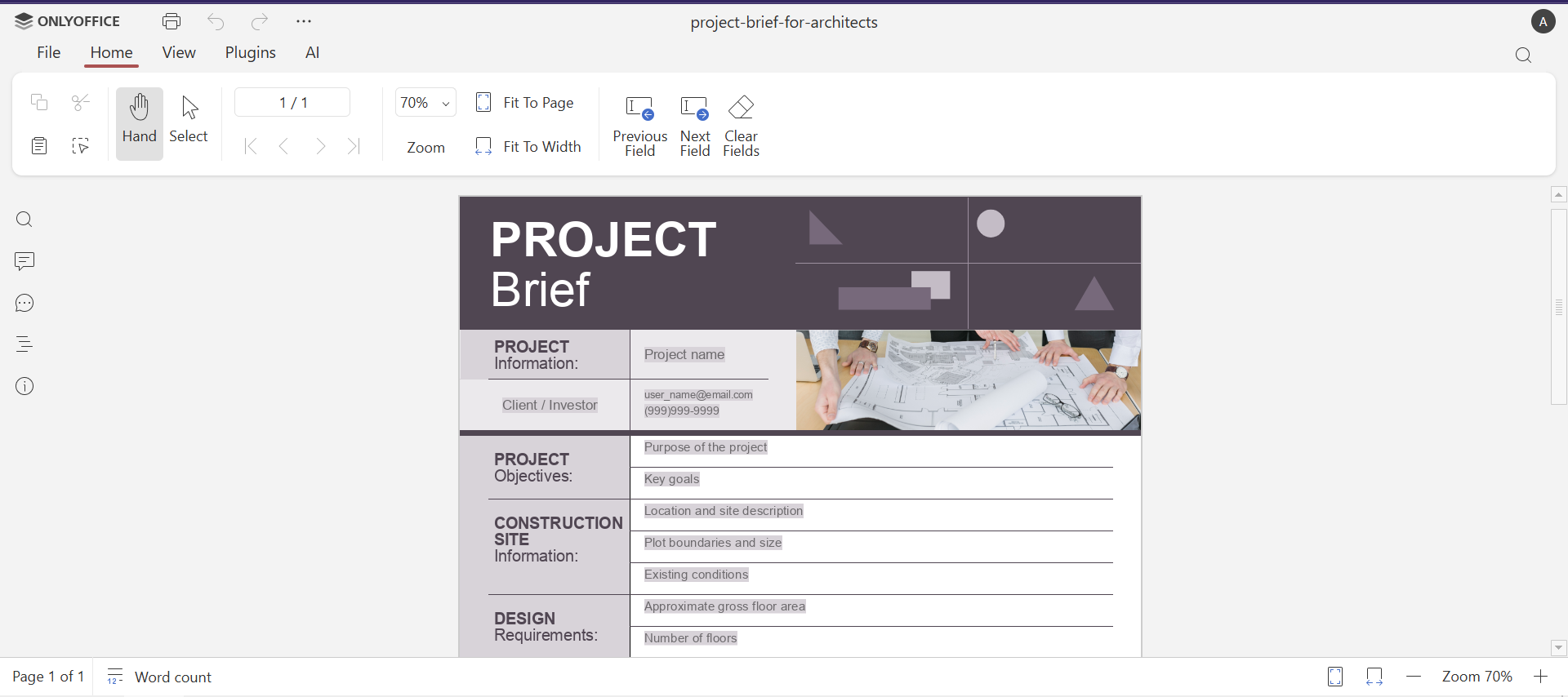
Task: Open the search icon in left sidebar
Action: point(24,220)
